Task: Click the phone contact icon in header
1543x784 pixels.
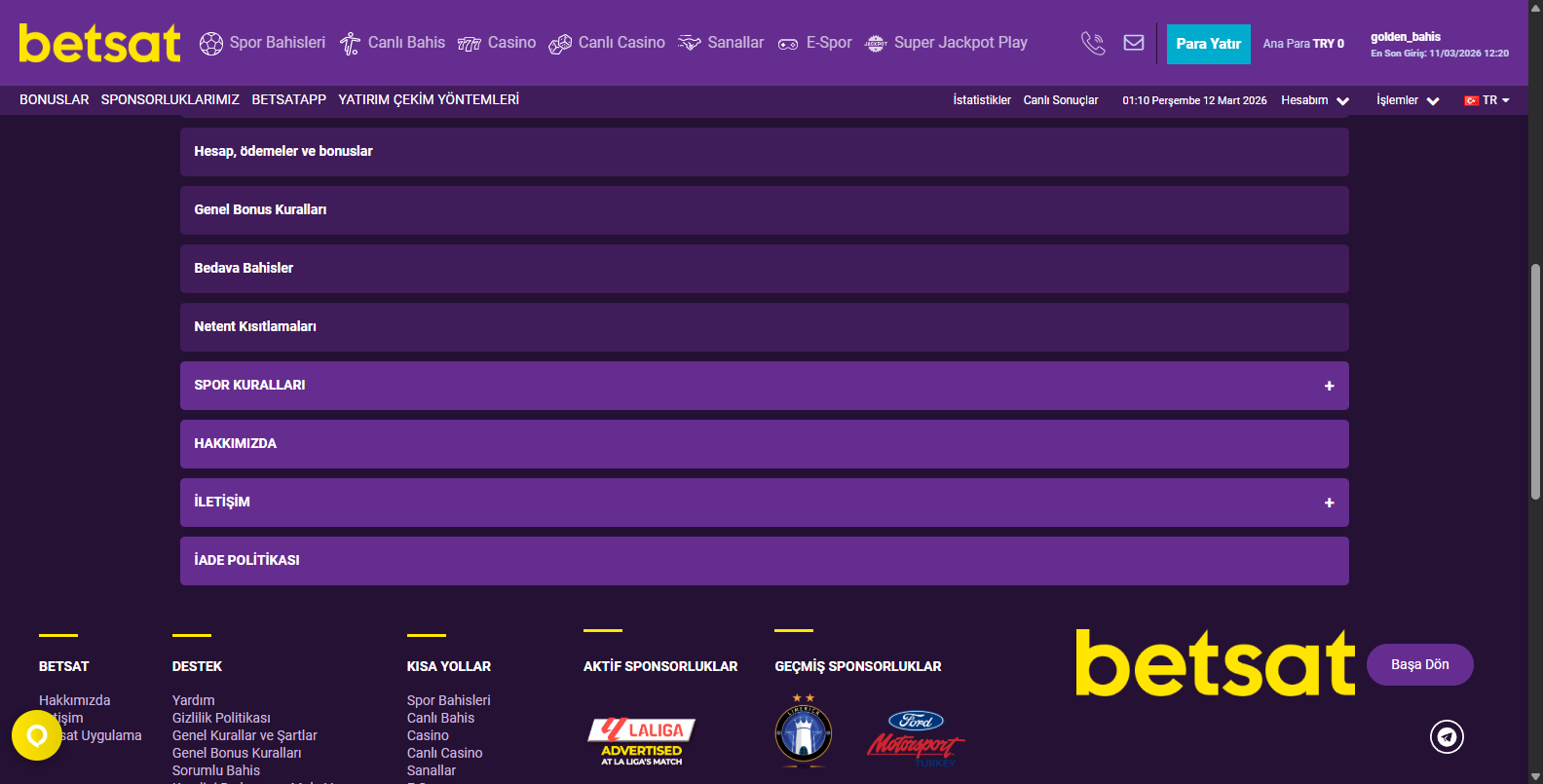Action: 1093,43
